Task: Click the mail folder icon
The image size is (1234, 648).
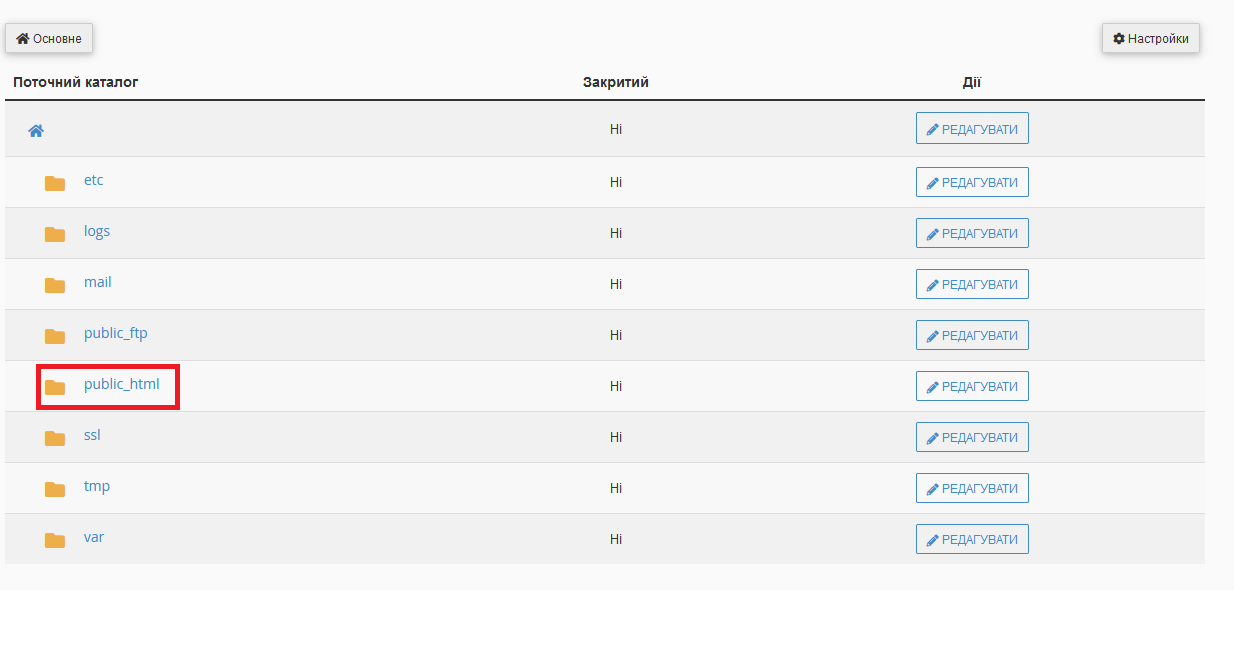Action: point(55,285)
